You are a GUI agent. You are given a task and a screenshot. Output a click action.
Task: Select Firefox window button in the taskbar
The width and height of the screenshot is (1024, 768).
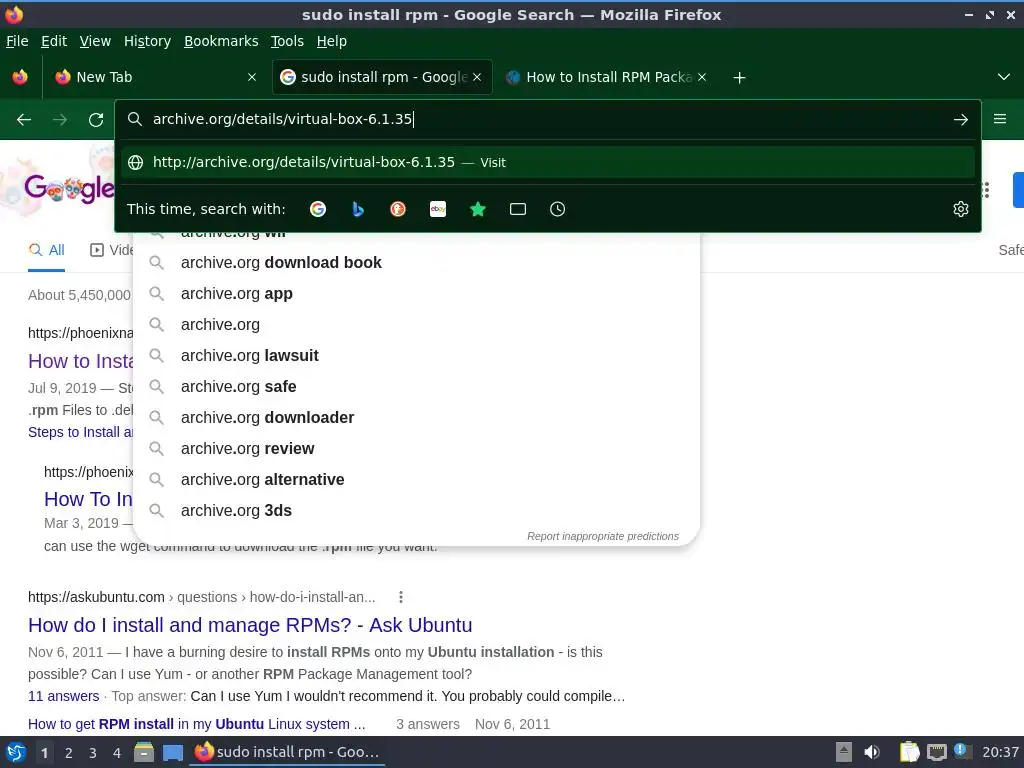tap(287, 752)
